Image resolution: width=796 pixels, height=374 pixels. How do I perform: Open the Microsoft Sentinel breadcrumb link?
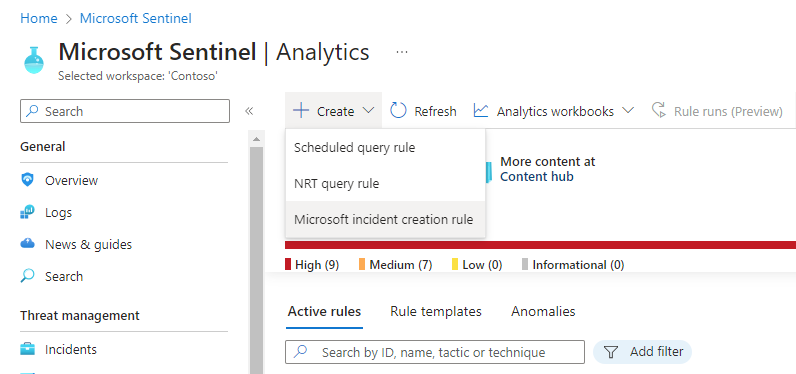(136, 19)
